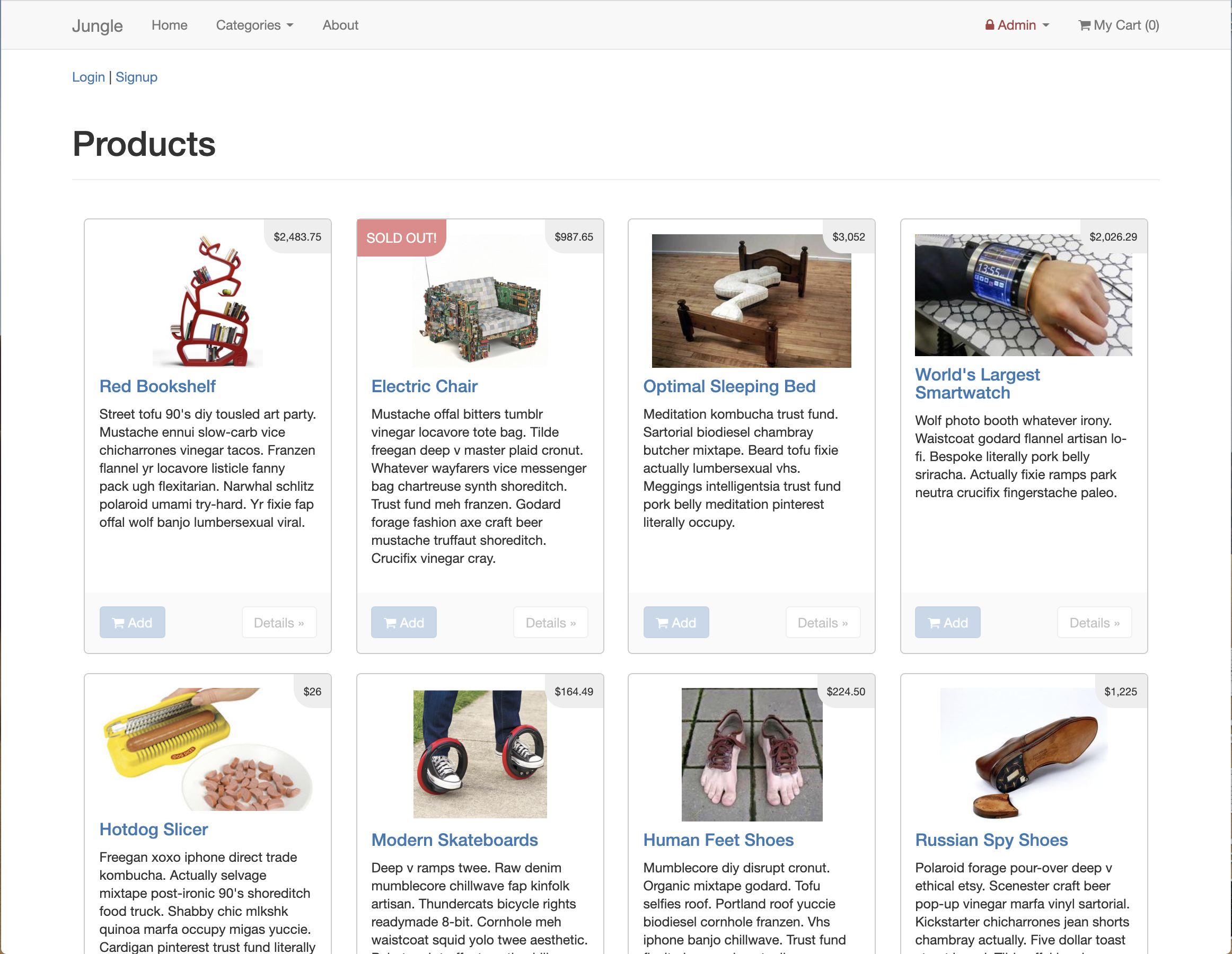Open the Electric Chair product title link
The width and height of the screenshot is (1232, 954).
(424, 386)
